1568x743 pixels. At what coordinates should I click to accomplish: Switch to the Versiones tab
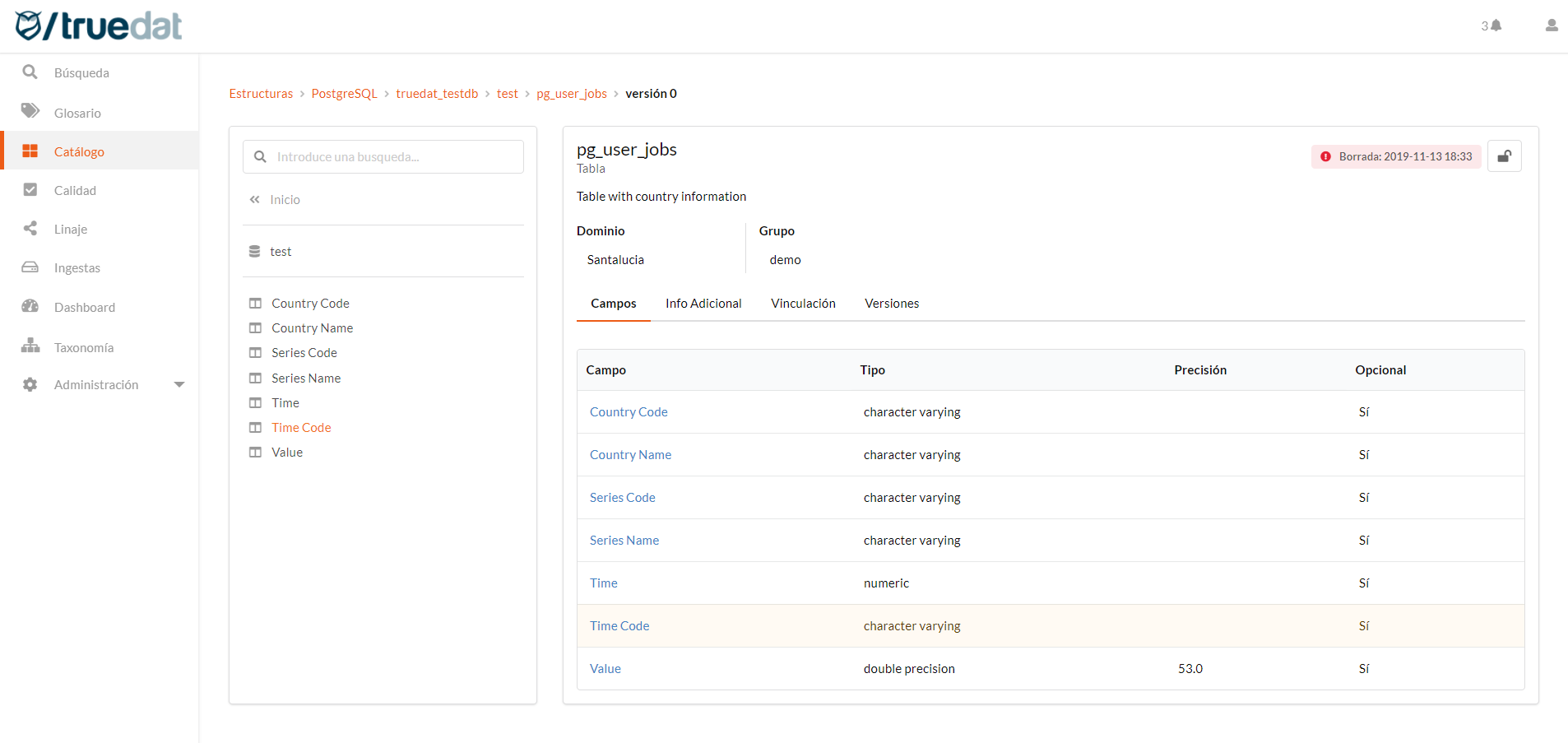coord(892,303)
